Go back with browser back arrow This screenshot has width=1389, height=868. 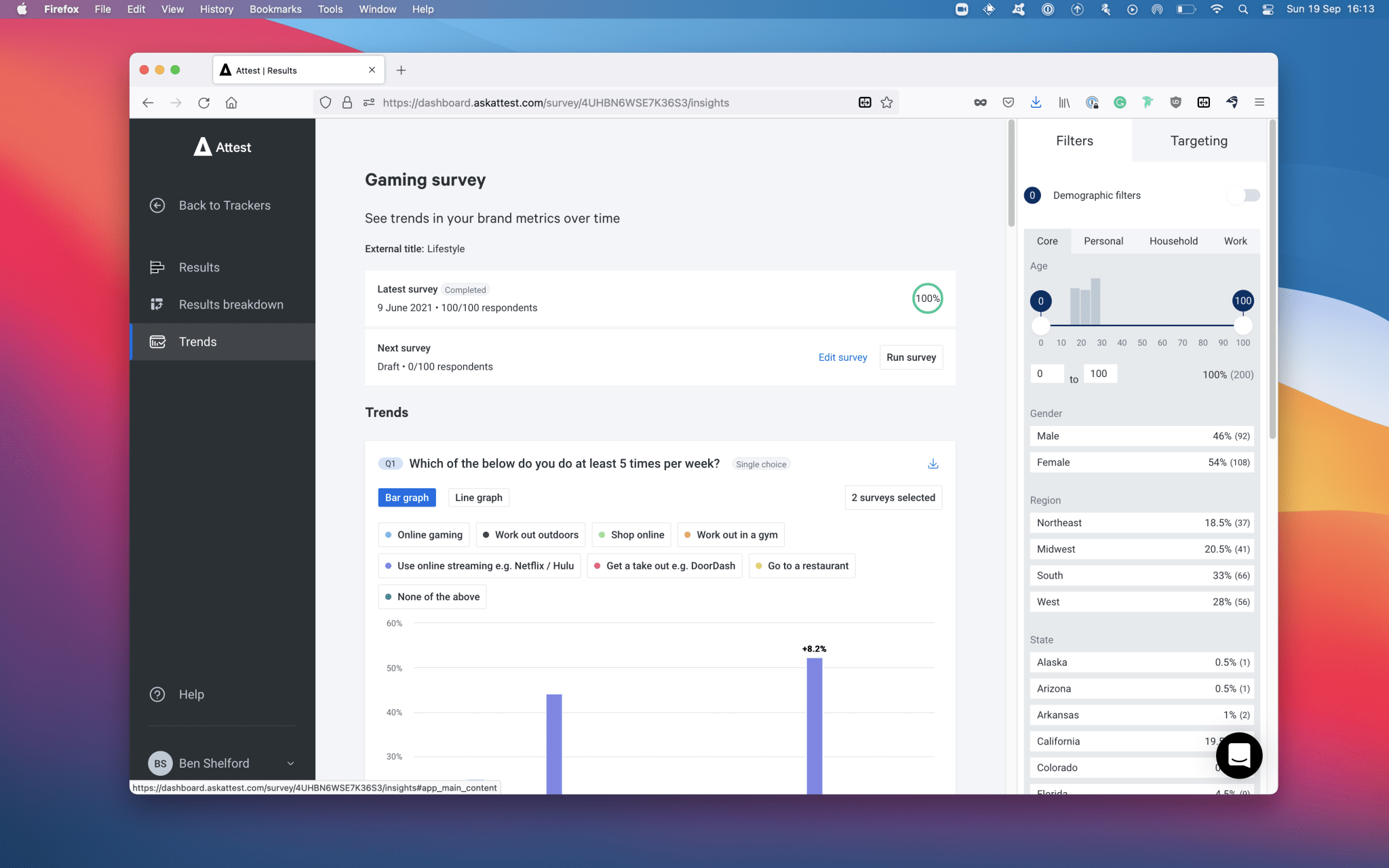pos(148,102)
